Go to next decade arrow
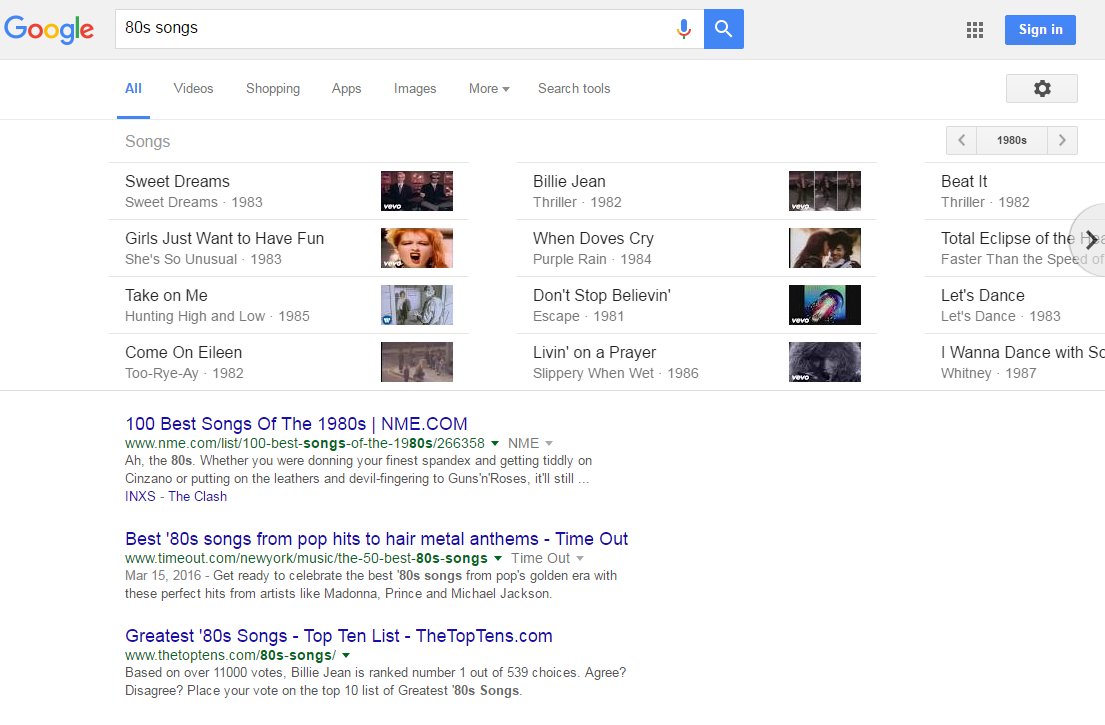 [x=1062, y=141]
